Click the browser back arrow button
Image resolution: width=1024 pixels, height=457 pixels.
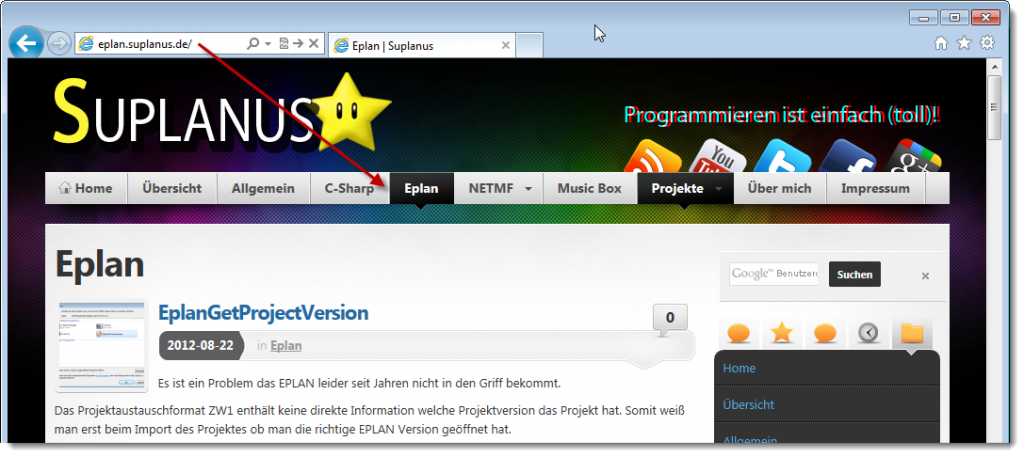pos(26,43)
